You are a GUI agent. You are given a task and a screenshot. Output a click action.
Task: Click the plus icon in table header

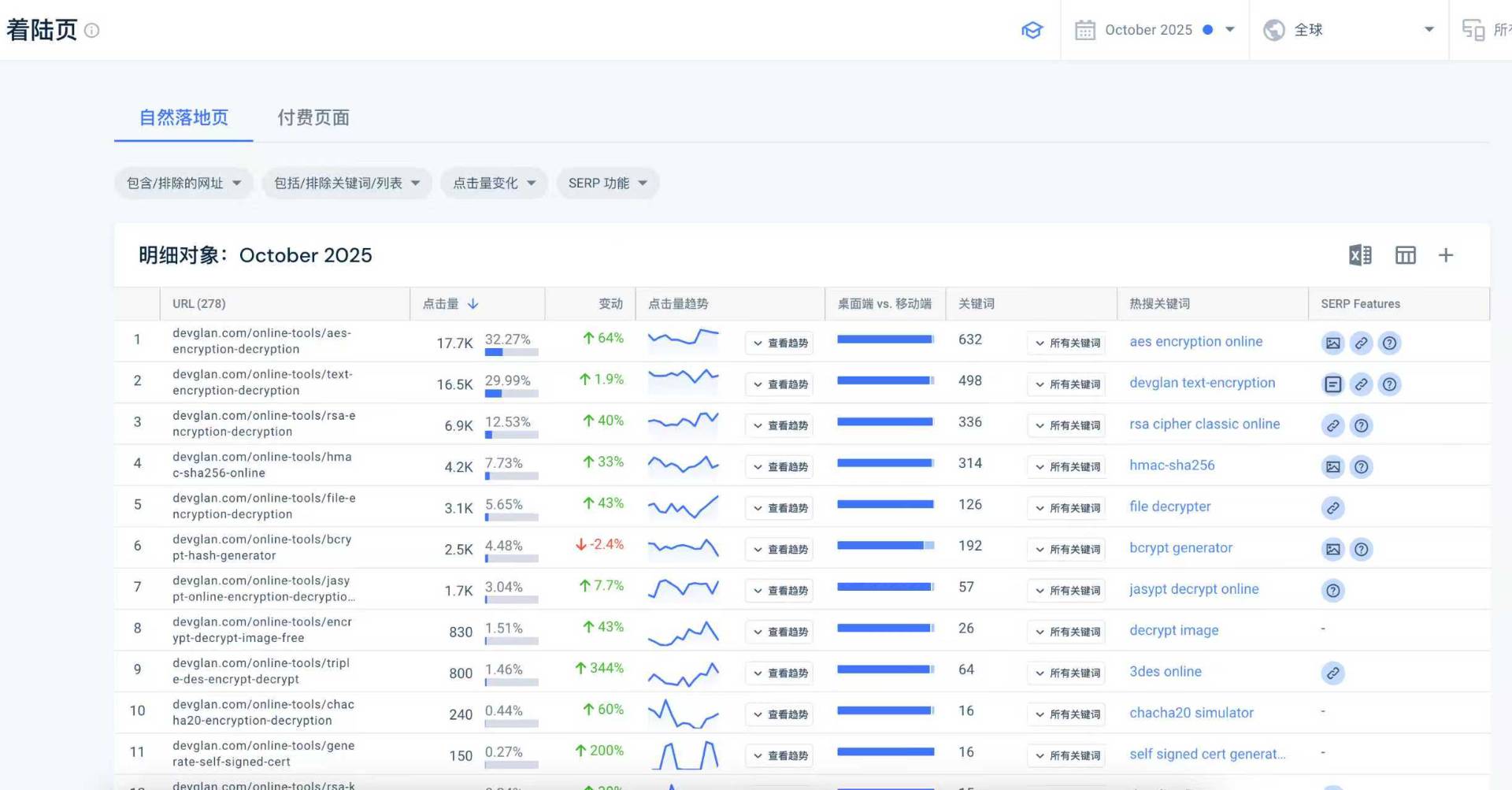[1446, 255]
